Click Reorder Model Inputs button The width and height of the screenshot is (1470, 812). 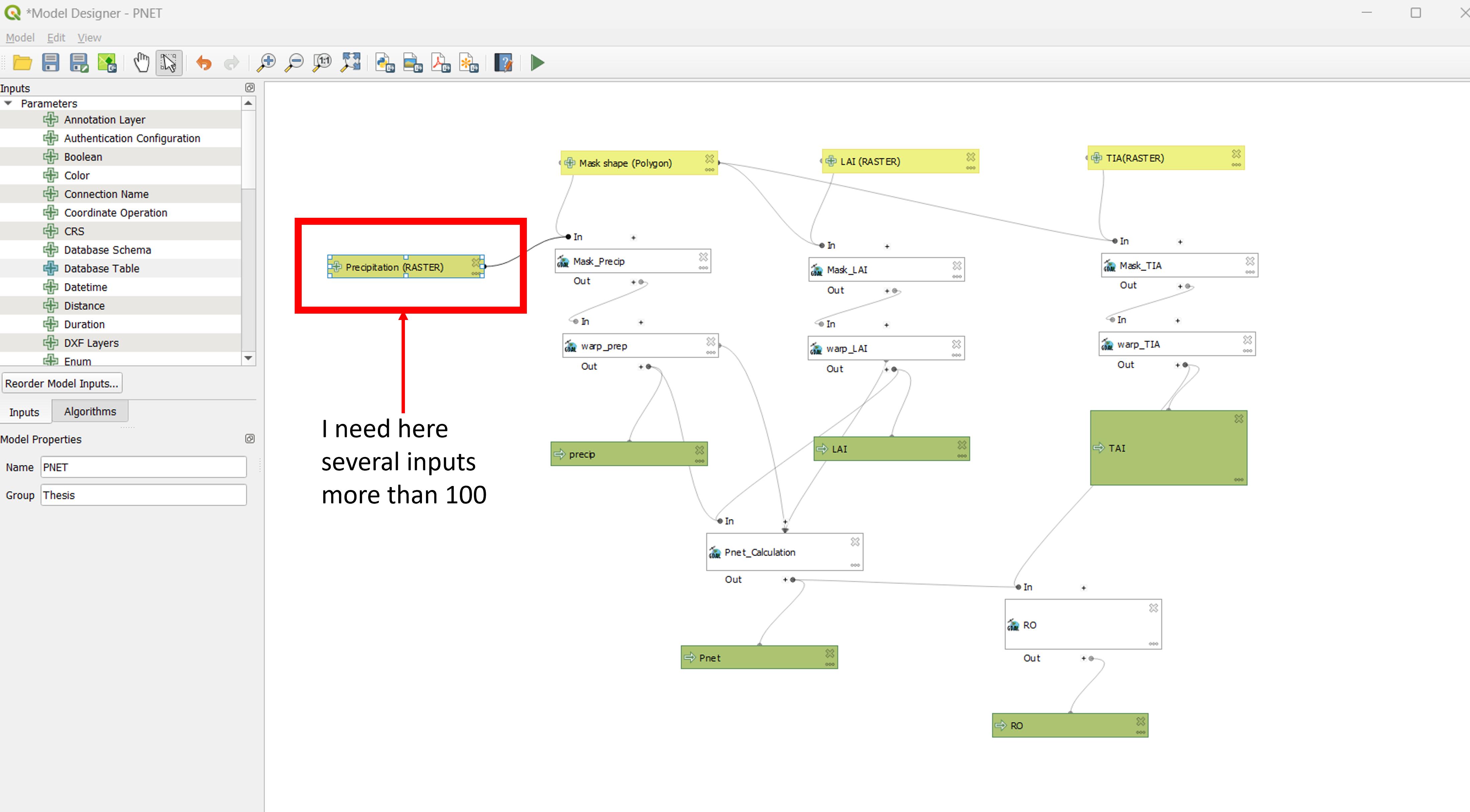pyautogui.click(x=61, y=383)
